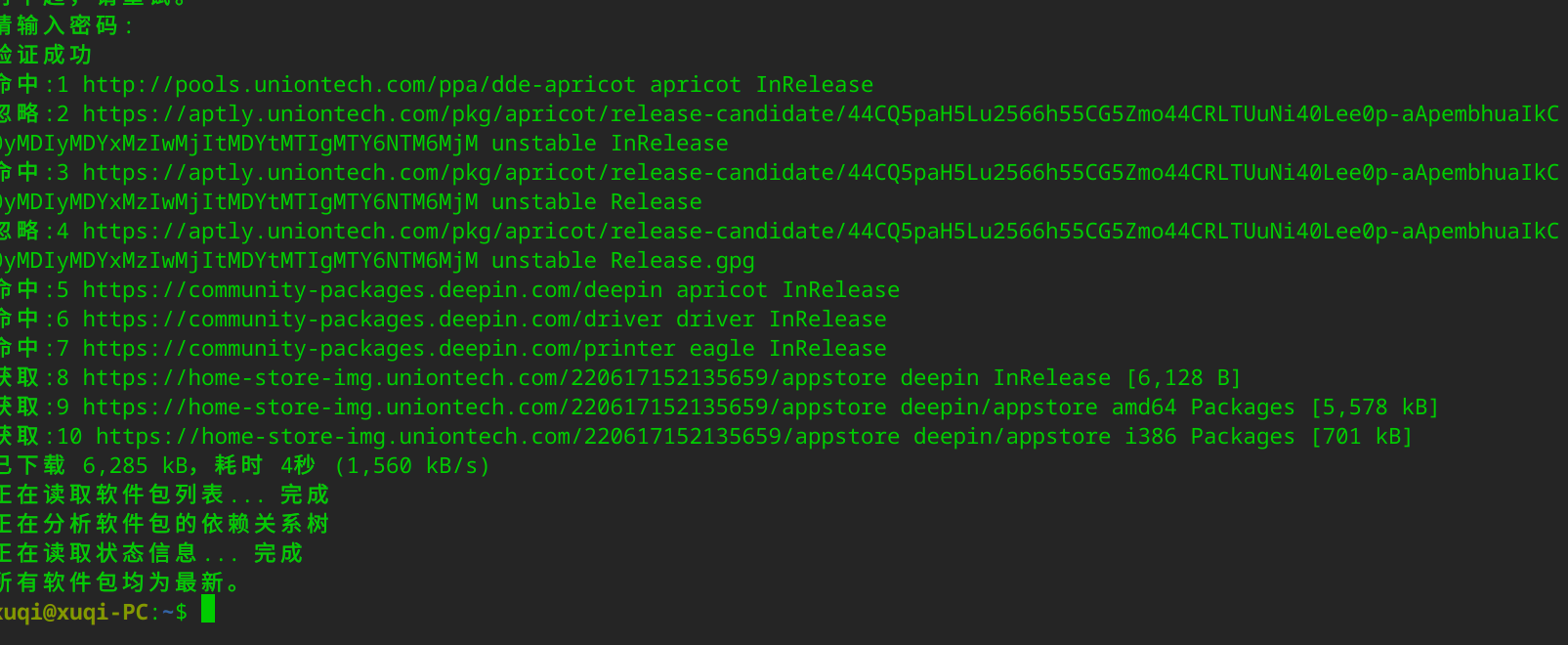Click the "所有软件包均为最新" message
Viewport: 1568px width, 645px height.
point(119,583)
